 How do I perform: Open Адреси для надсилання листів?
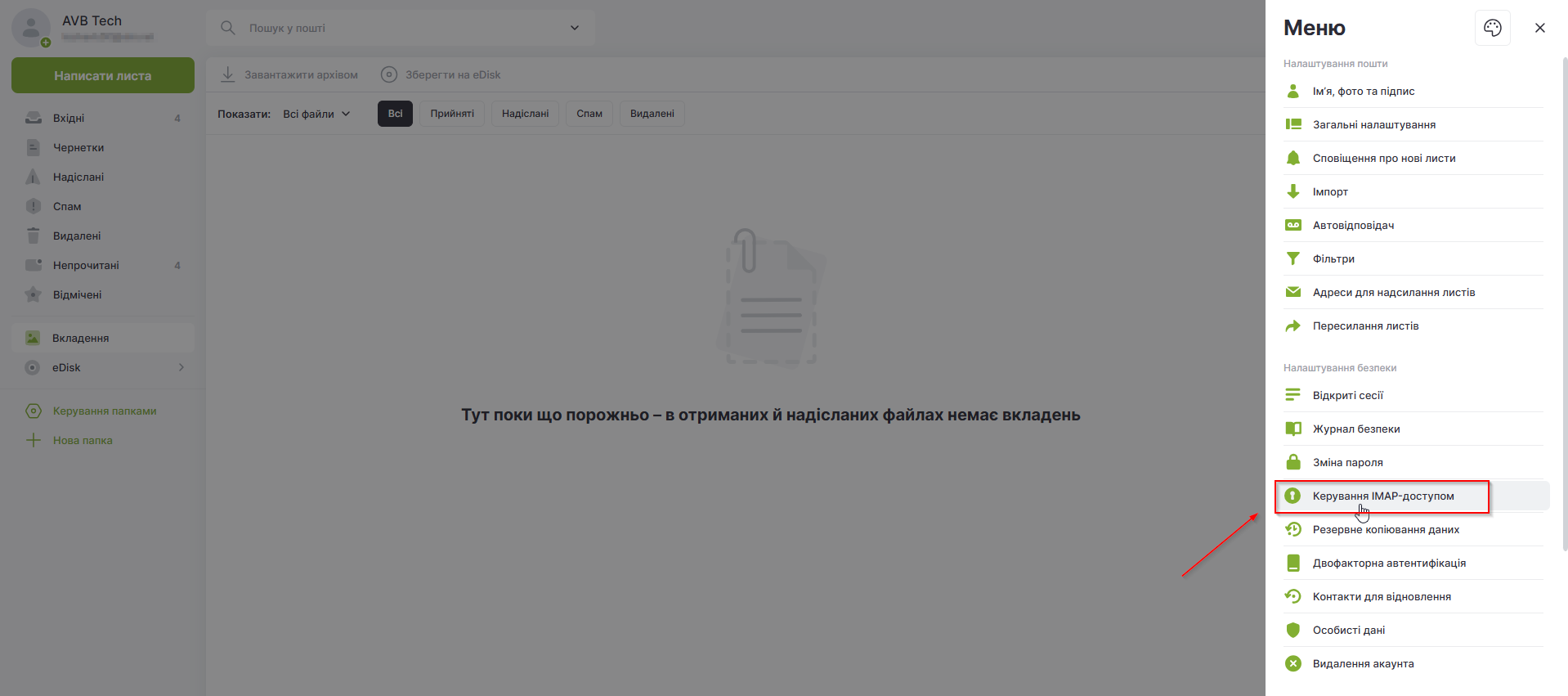pyautogui.click(x=1413, y=292)
